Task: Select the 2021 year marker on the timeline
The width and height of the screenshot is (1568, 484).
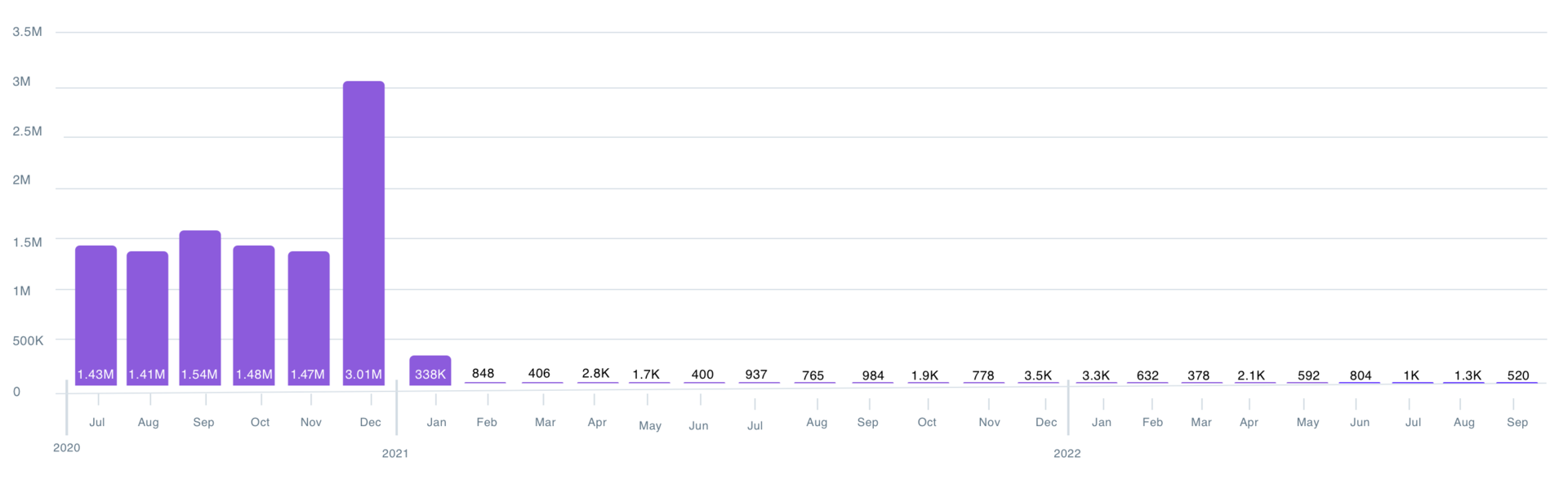Action: [x=395, y=453]
